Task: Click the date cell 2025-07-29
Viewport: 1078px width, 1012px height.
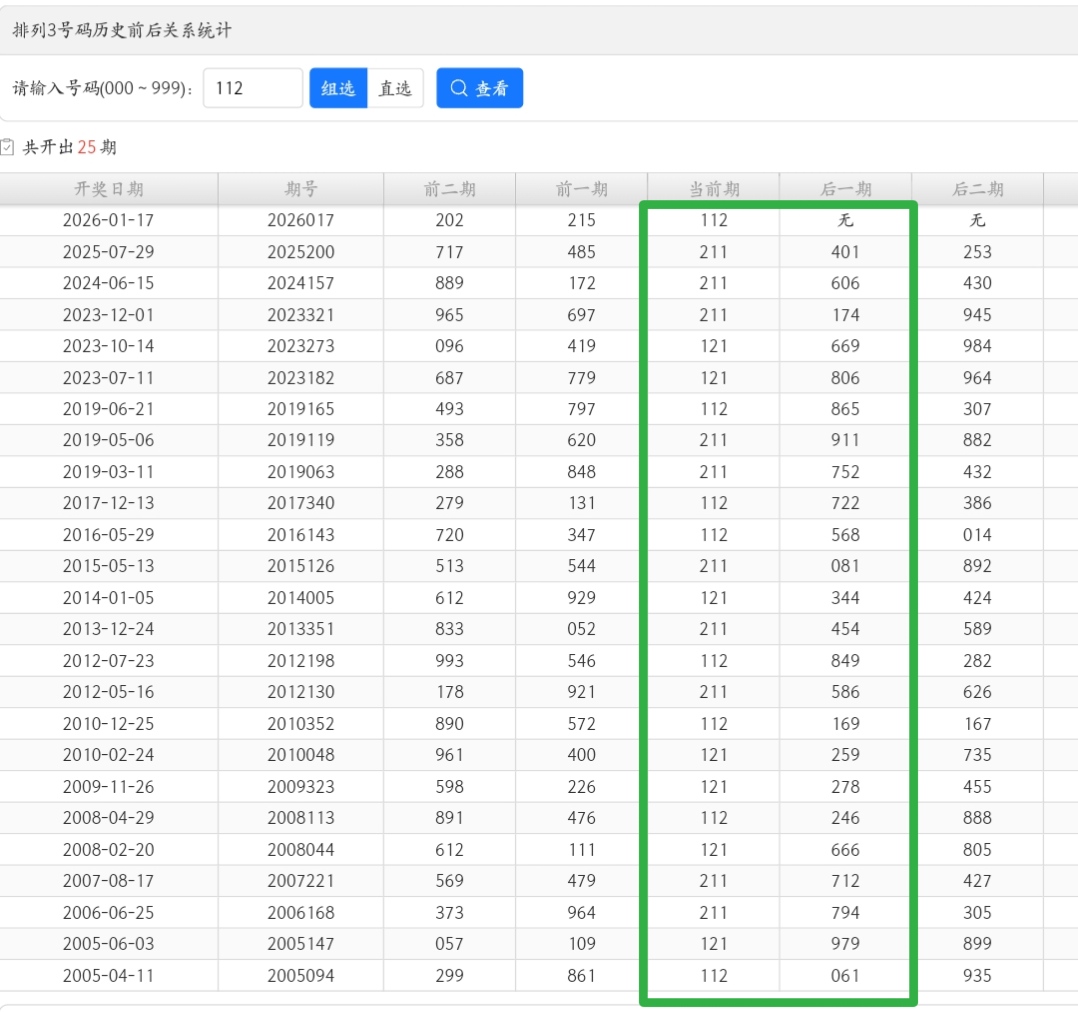Action: tap(108, 252)
